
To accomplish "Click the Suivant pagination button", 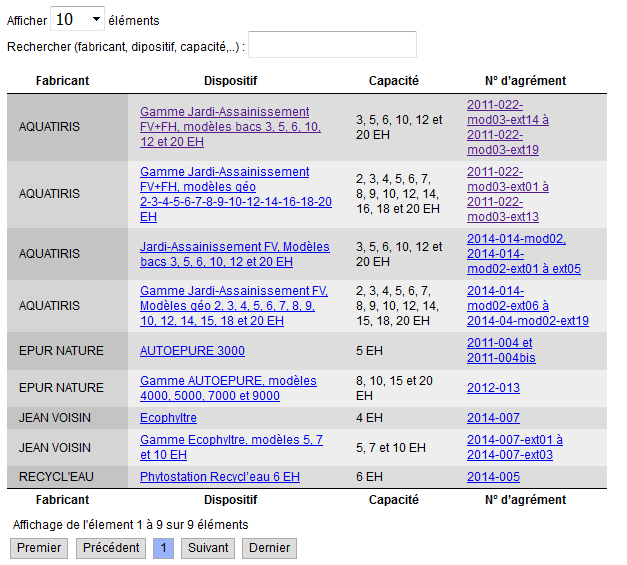I will (208, 548).
